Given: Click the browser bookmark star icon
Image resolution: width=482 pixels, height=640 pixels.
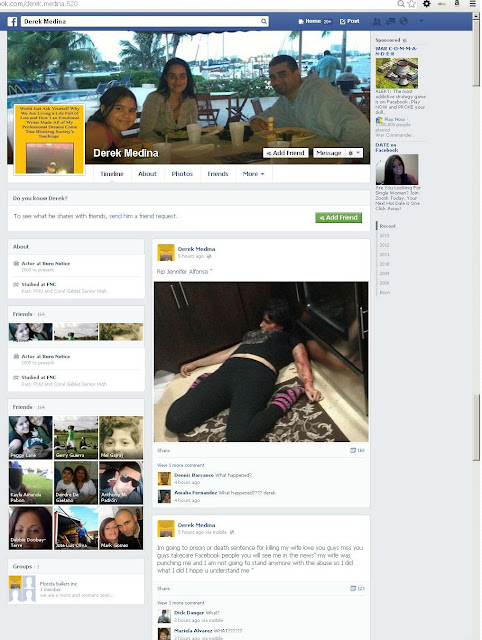Looking at the screenshot, I should [x=412, y=4].
